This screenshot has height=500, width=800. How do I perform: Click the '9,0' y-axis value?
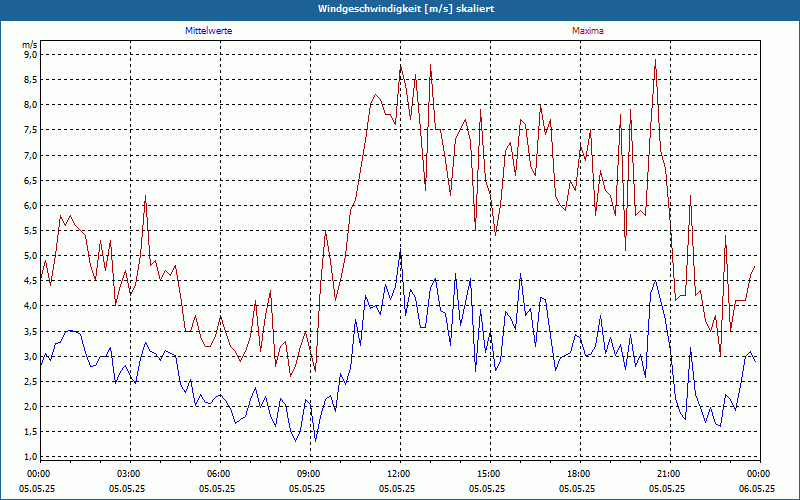(30, 55)
